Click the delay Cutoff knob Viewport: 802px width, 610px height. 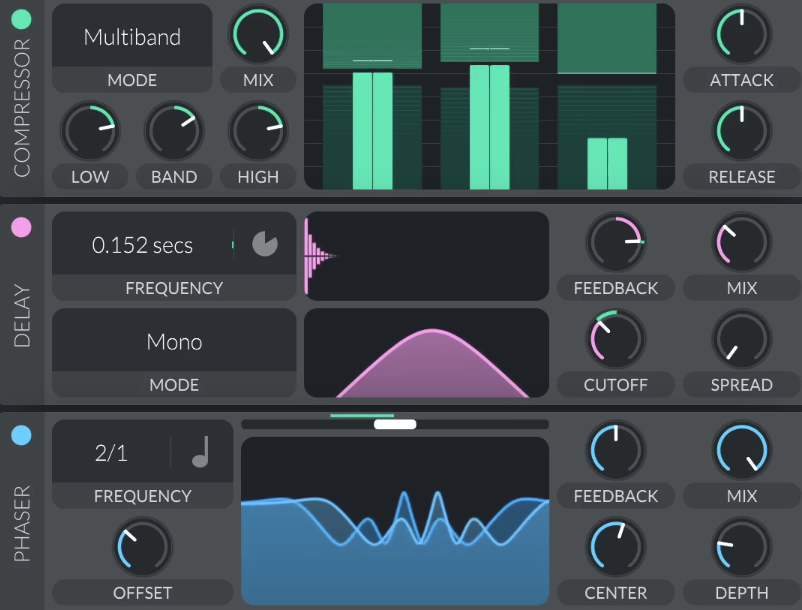point(616,340)
